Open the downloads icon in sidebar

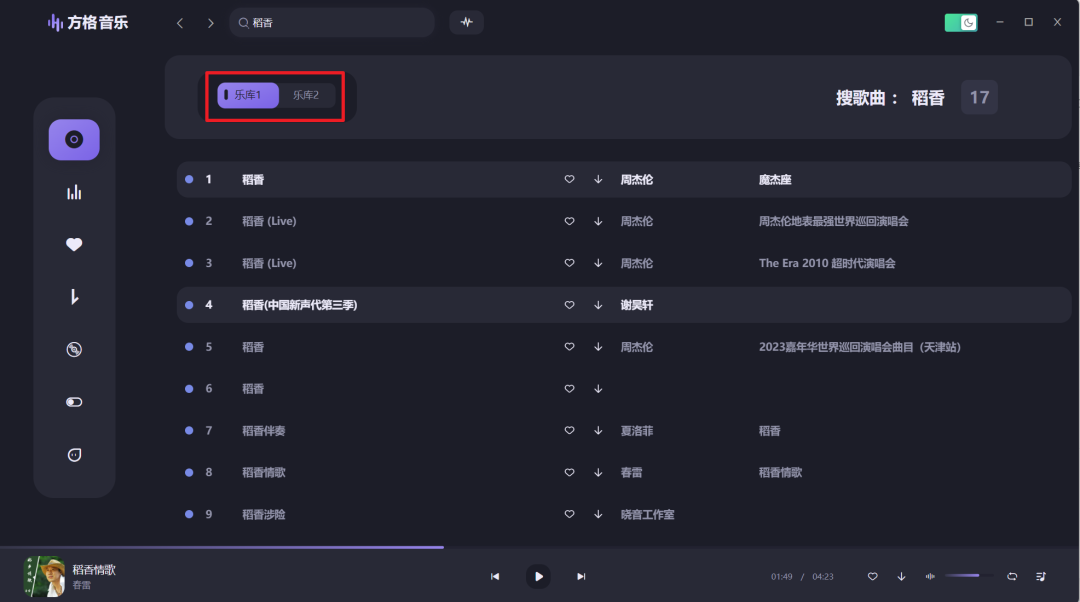pos(74,297)
